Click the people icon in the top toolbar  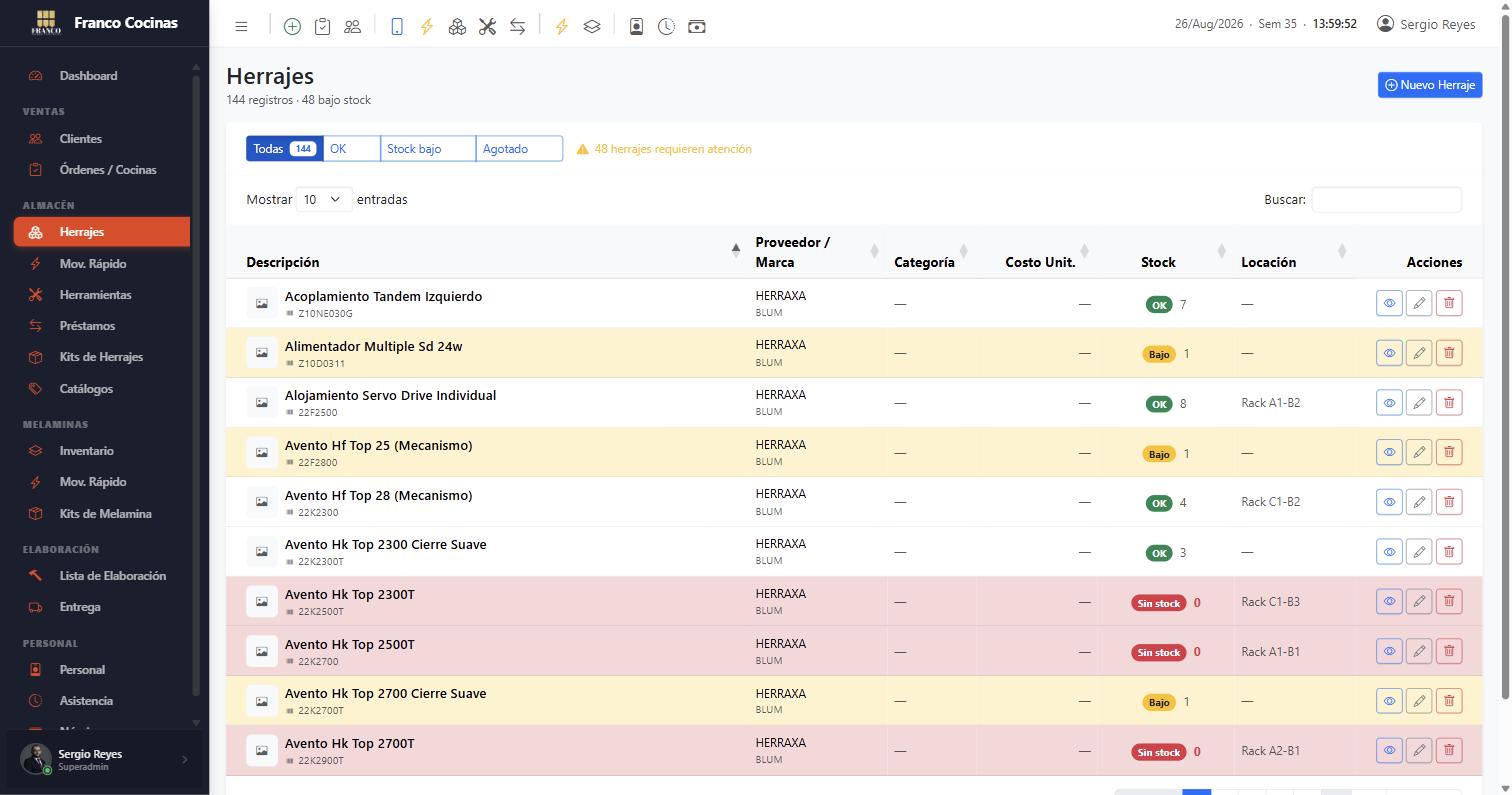pos(352,27)
